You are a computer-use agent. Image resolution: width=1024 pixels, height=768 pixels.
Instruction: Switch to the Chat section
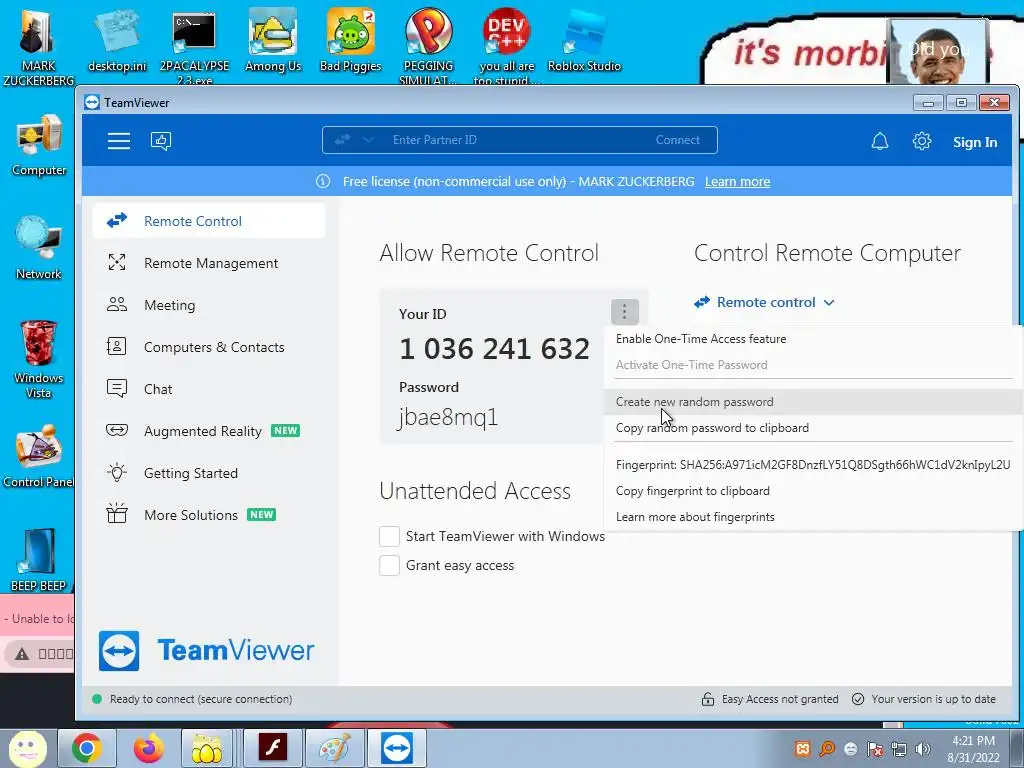point(209,389)
